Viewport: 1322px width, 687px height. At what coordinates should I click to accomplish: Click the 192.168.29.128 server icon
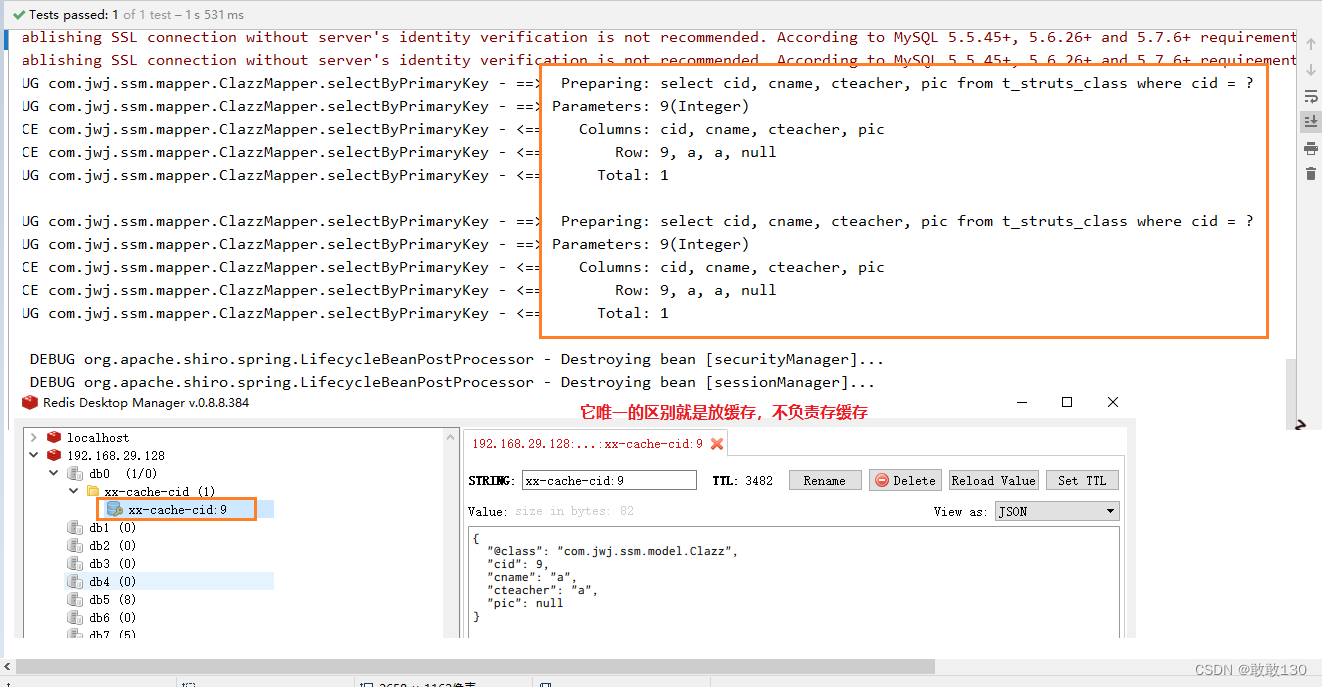coord(54,456)
